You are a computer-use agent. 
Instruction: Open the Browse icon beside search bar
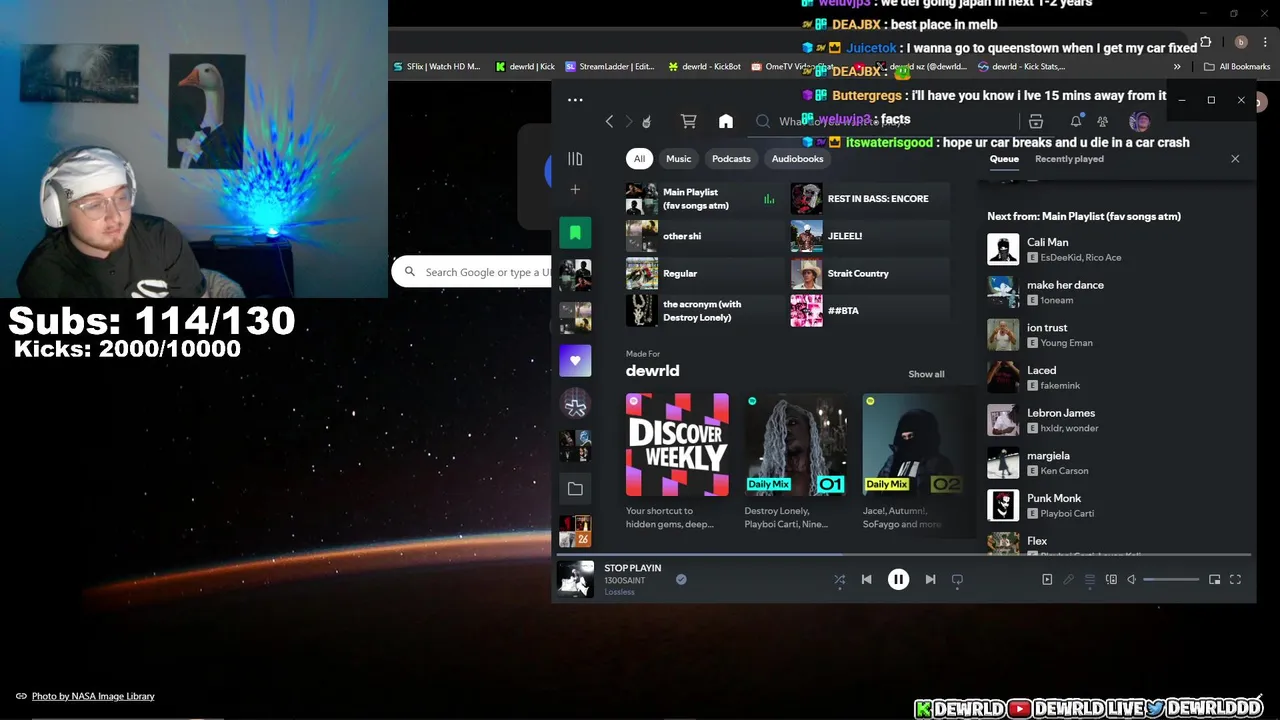[1036, 121]
